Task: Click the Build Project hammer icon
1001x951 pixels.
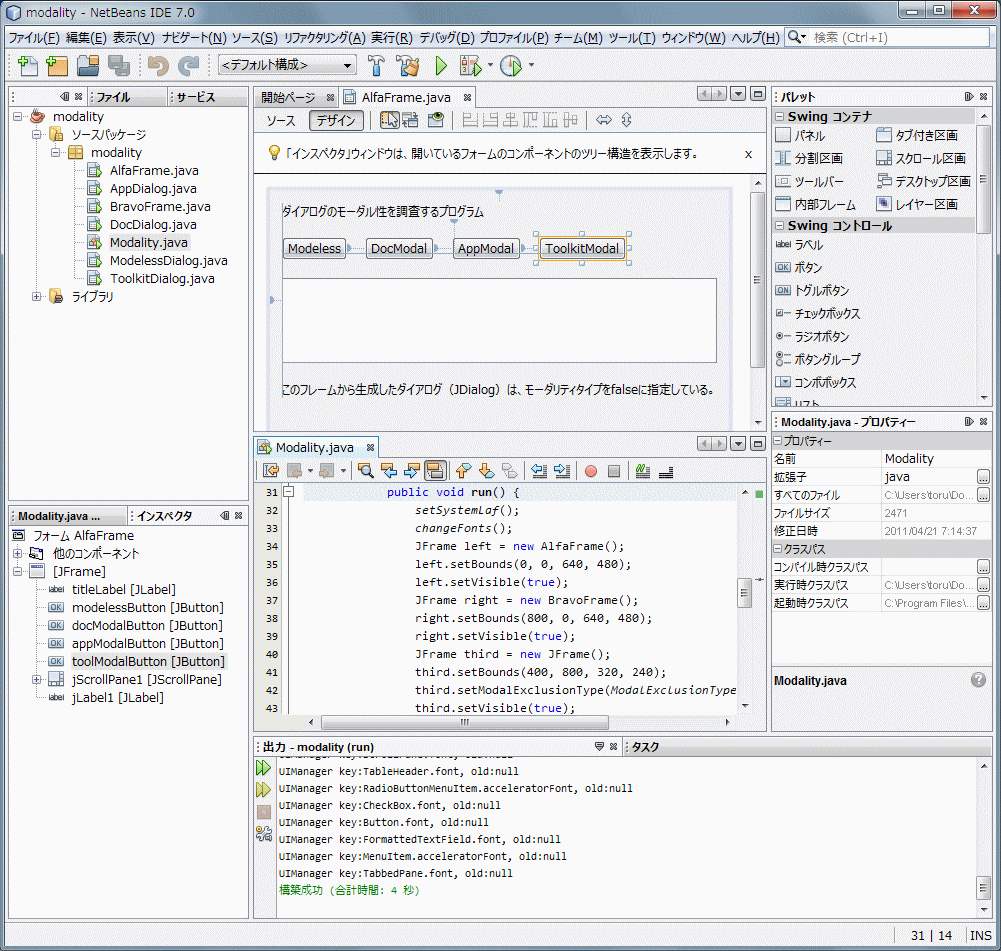Action: (x=376, y=65)
